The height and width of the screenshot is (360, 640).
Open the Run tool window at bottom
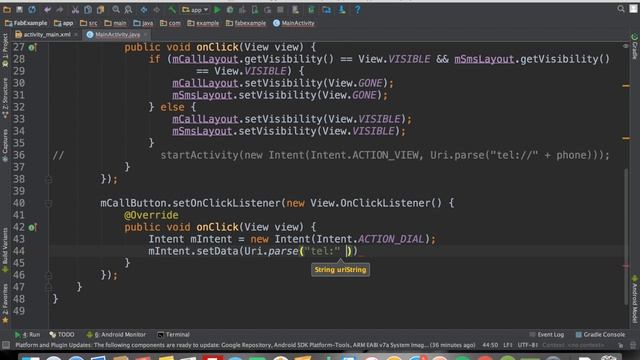coord(28,334)
